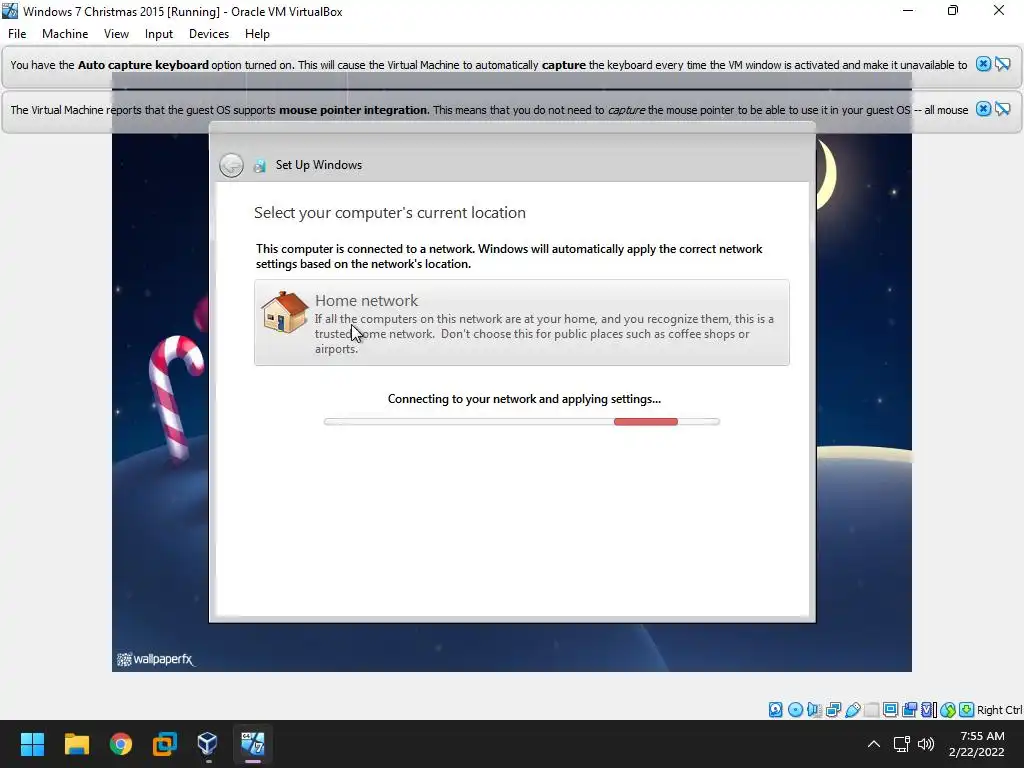Click the display status icon
Image resolution: width=1024 pixels, height=768 pixels.
click(890, 710)
